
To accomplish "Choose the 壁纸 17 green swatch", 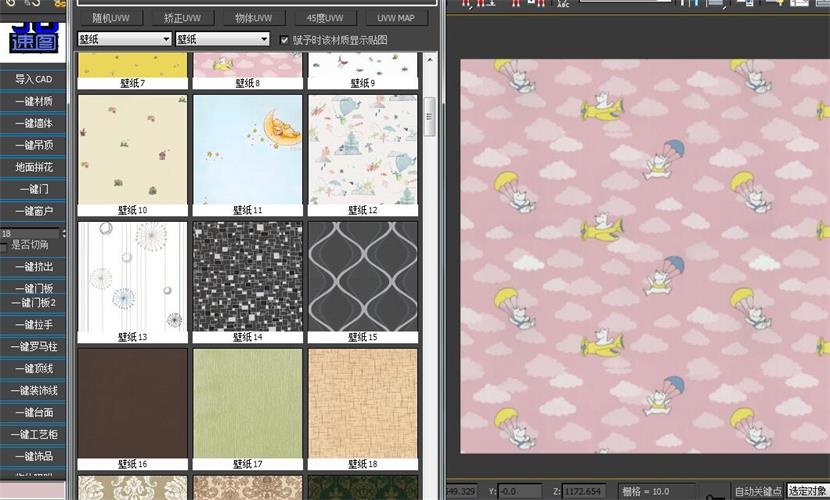I will (248, 403).
